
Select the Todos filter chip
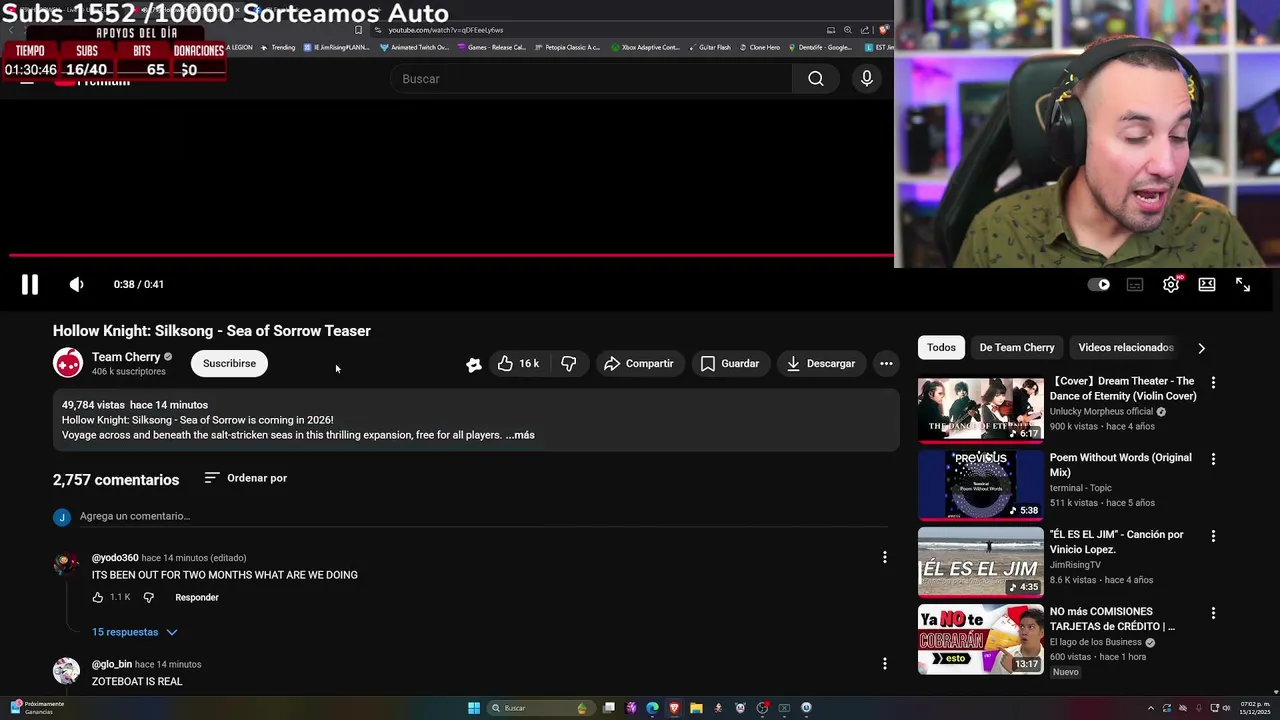tap(941, 347)
